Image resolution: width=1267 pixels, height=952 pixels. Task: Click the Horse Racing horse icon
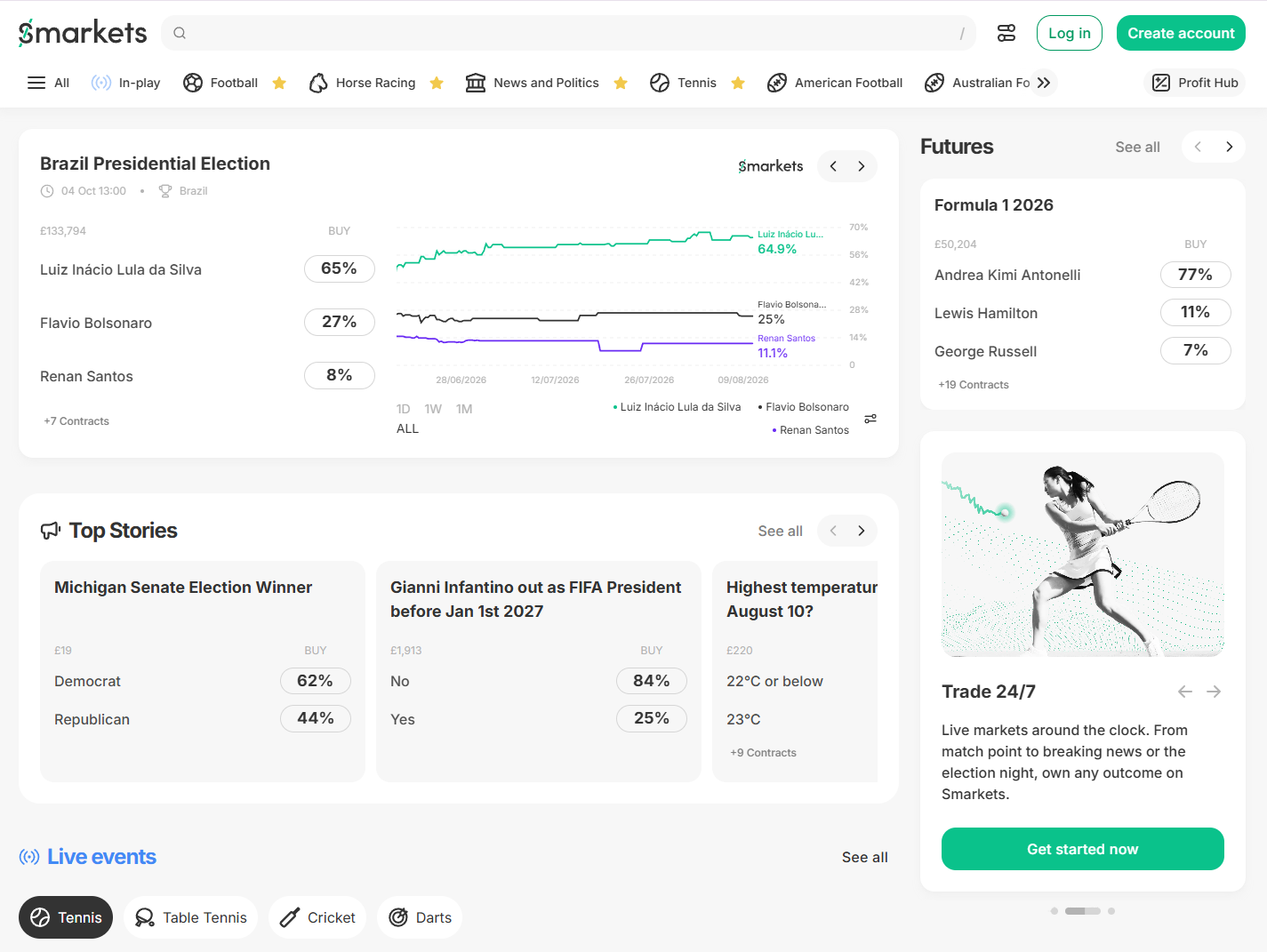[318, 83]
